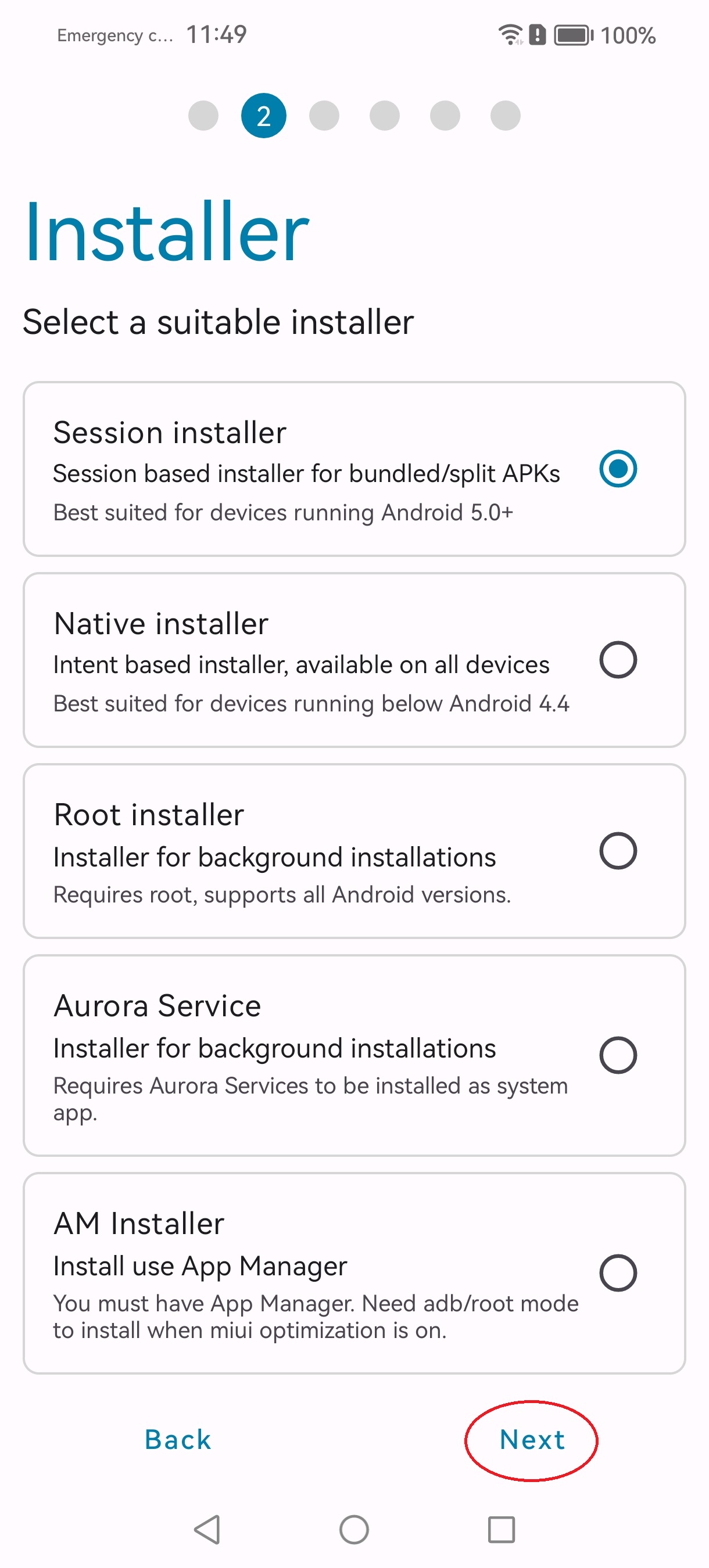Choose the Aurora Service radio button
This screenshot has width=709, height=1568.
[x=618, y=1055]
